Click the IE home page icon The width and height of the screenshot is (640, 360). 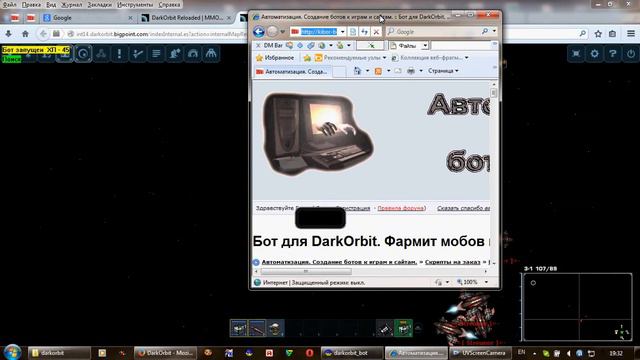(x=358, y=71)
